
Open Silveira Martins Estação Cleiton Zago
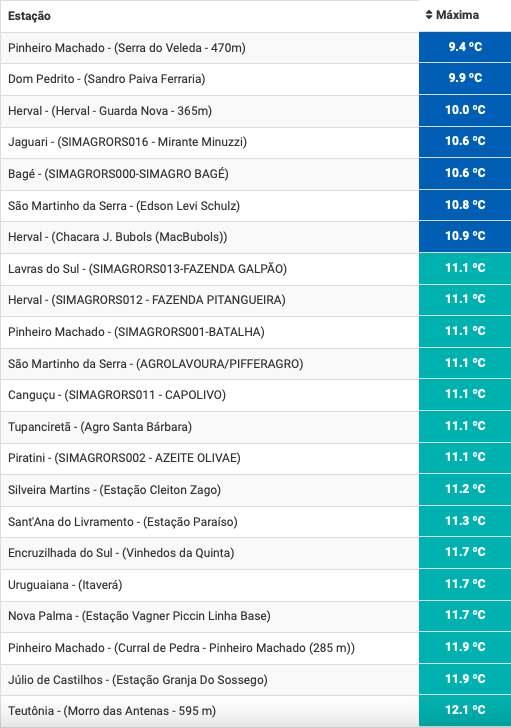tap(114, 490)
